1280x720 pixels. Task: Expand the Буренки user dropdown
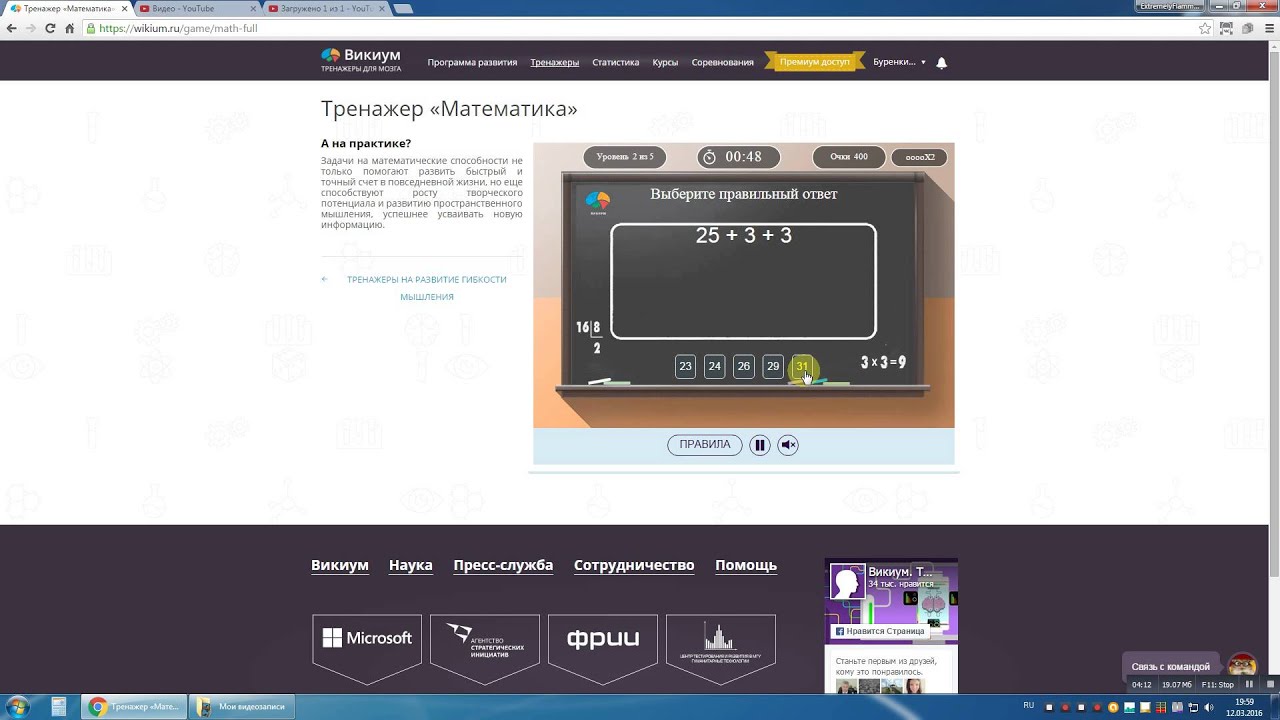tap(899, 62)
